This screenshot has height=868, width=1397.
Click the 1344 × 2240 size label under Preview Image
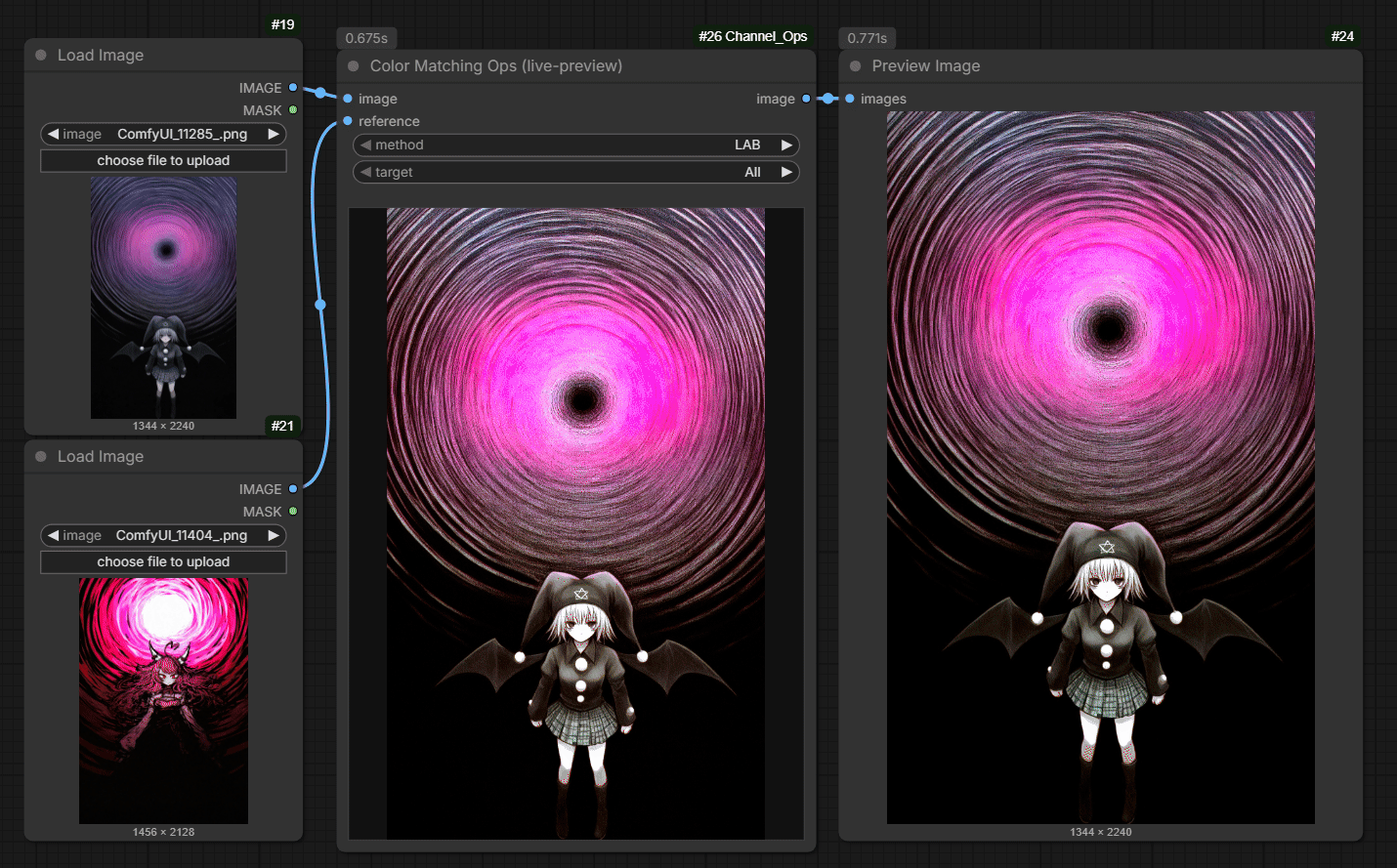(1101, 832)
